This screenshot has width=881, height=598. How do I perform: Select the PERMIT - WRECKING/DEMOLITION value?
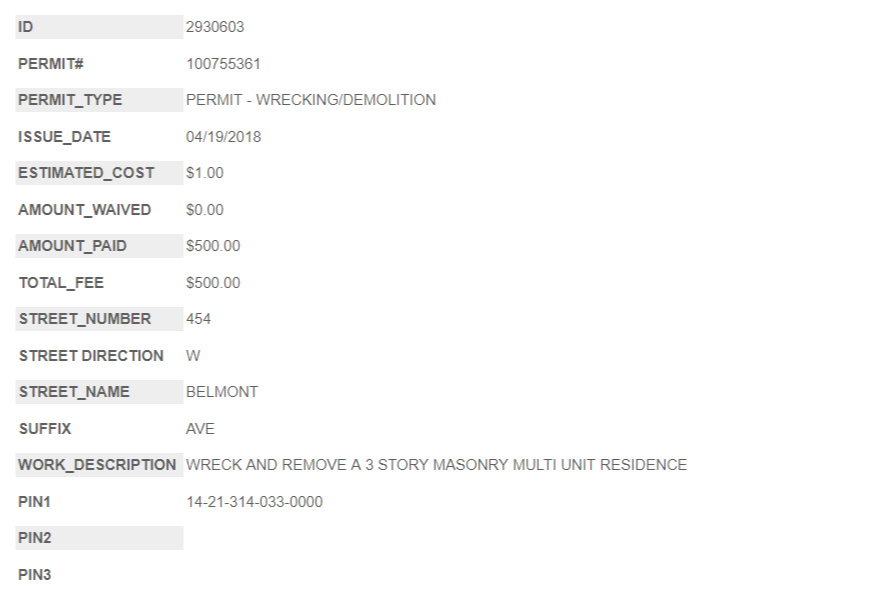point(311,100)
